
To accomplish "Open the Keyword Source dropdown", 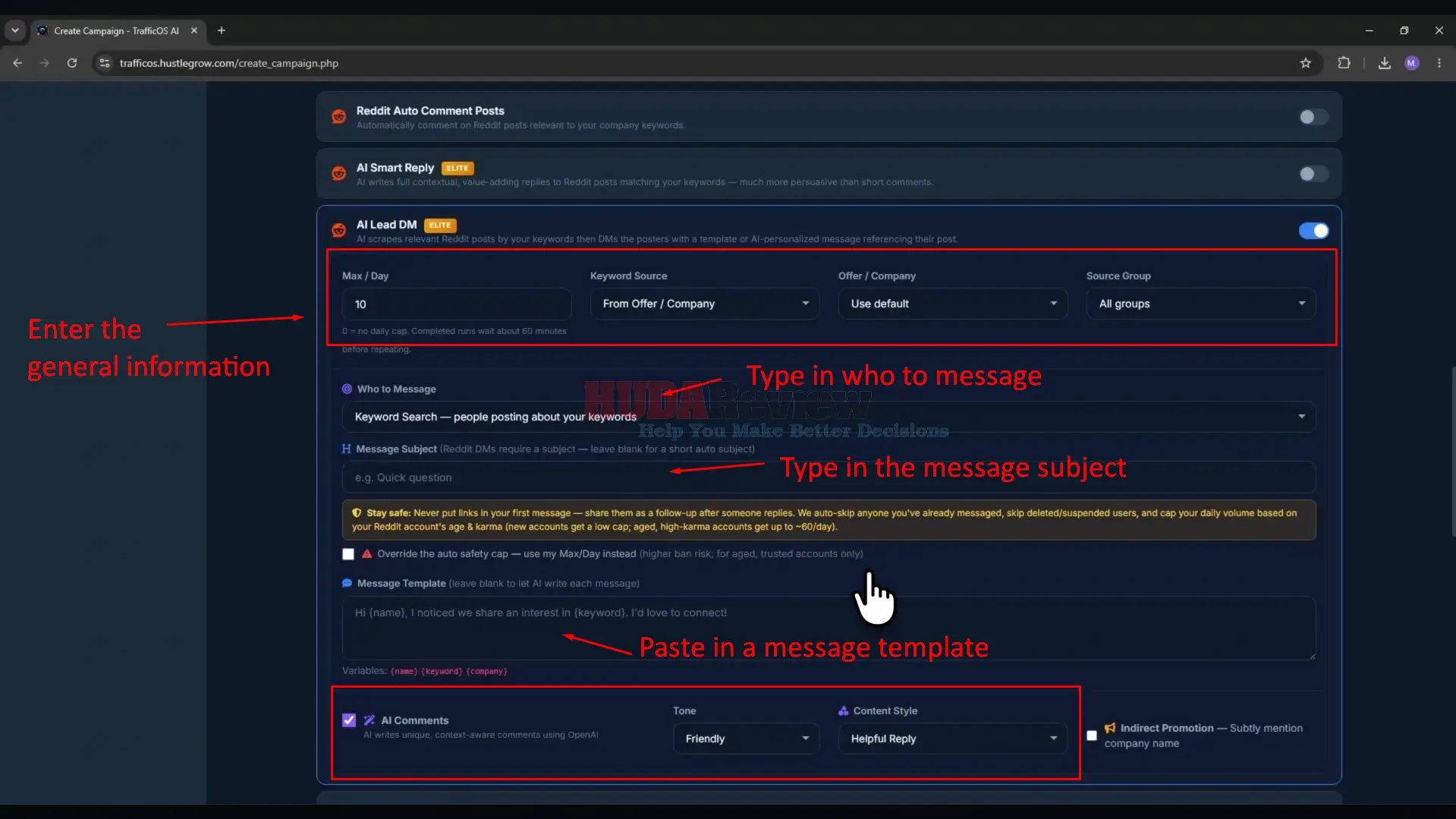I will coord(705,304).
